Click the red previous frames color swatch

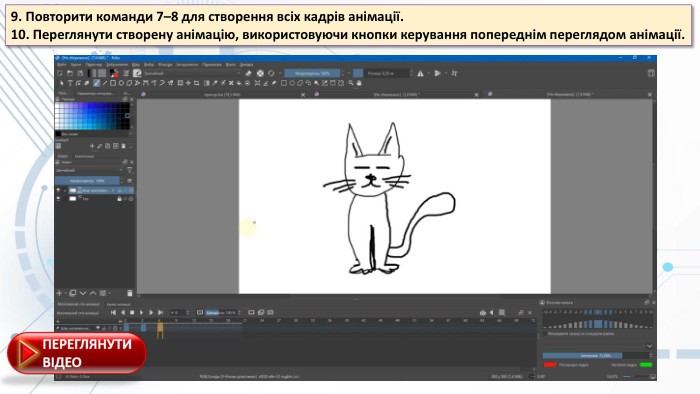[550, 365]
